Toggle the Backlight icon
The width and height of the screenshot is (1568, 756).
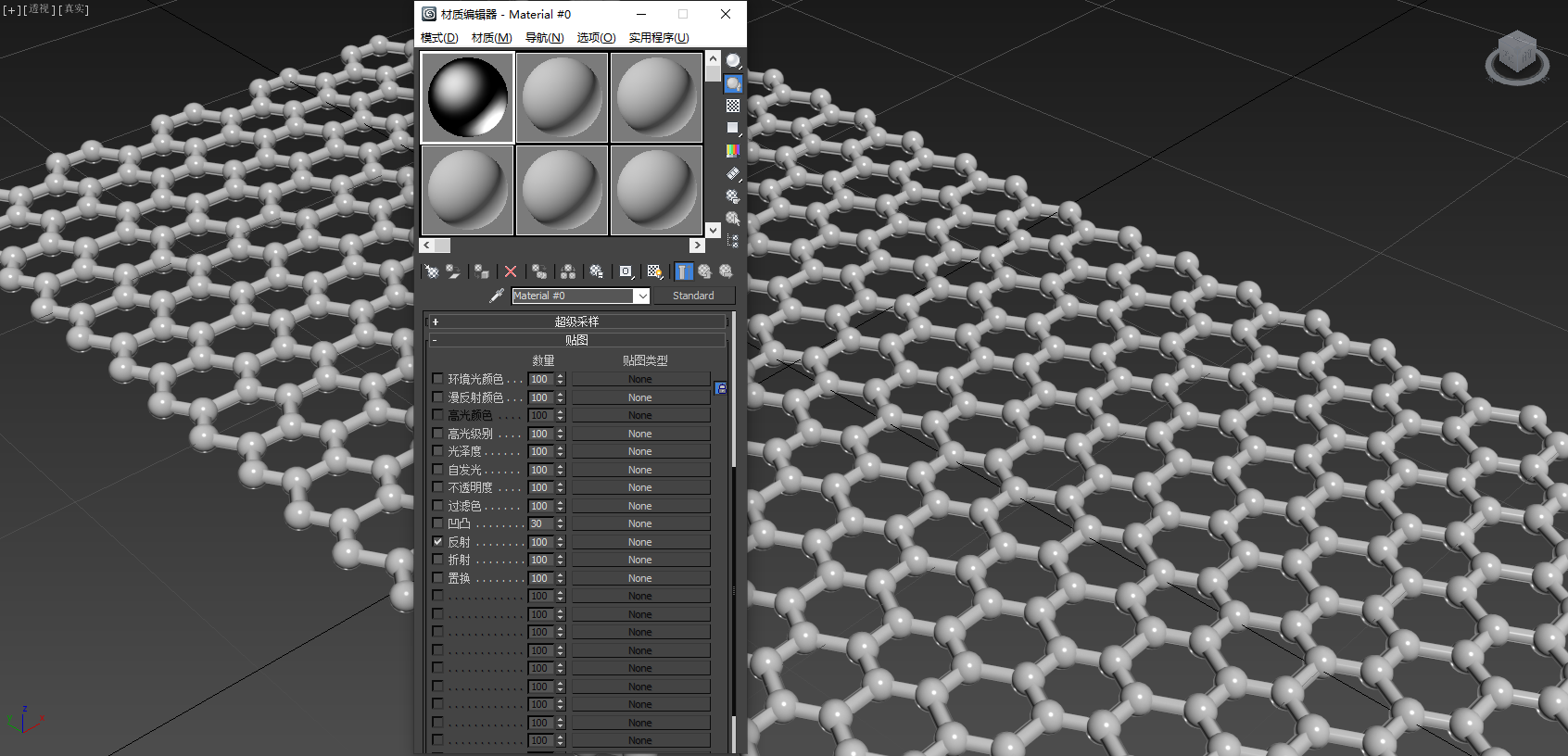(x=733, y=83)
